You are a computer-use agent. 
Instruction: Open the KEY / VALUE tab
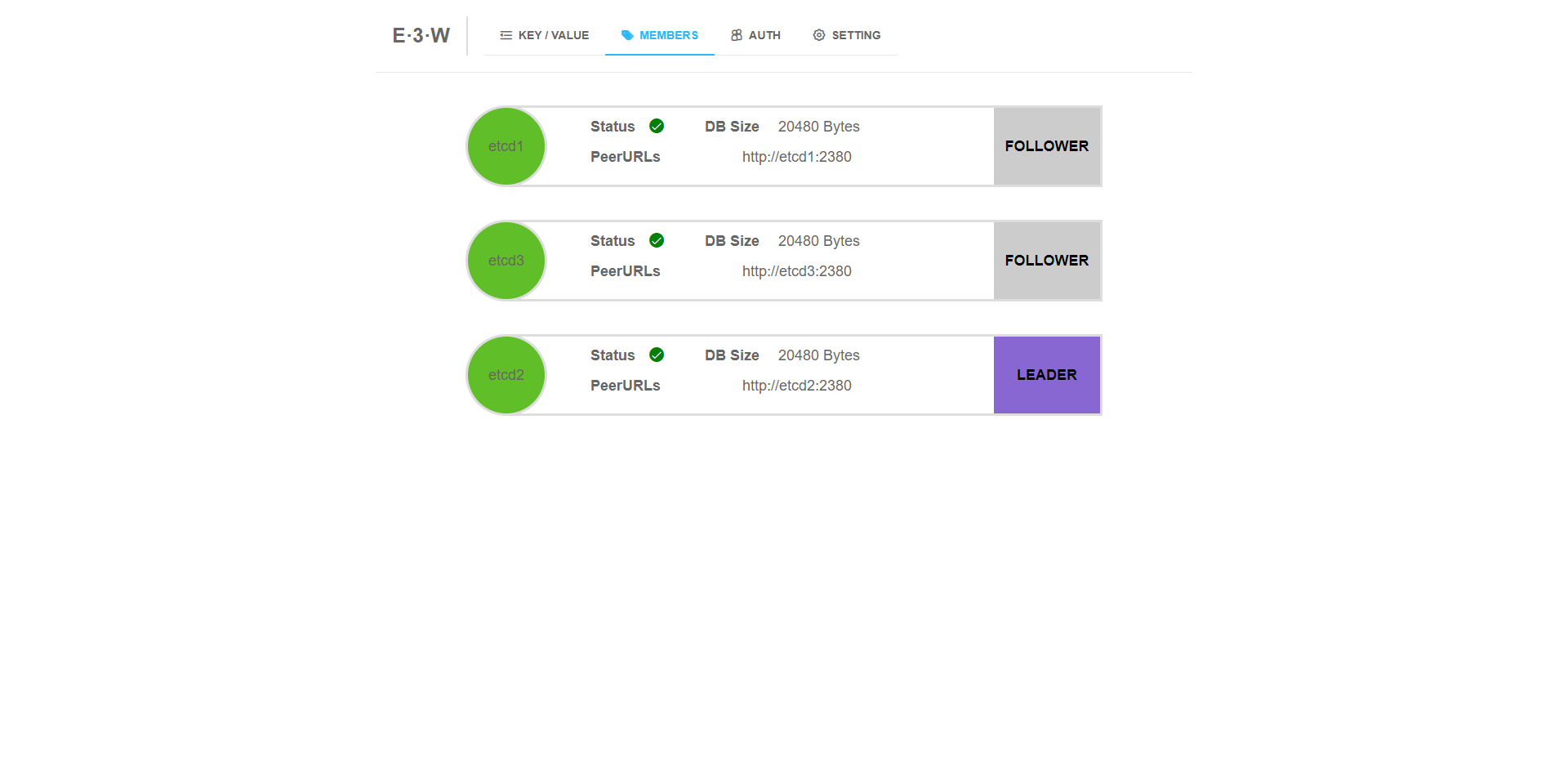[544, 35]
